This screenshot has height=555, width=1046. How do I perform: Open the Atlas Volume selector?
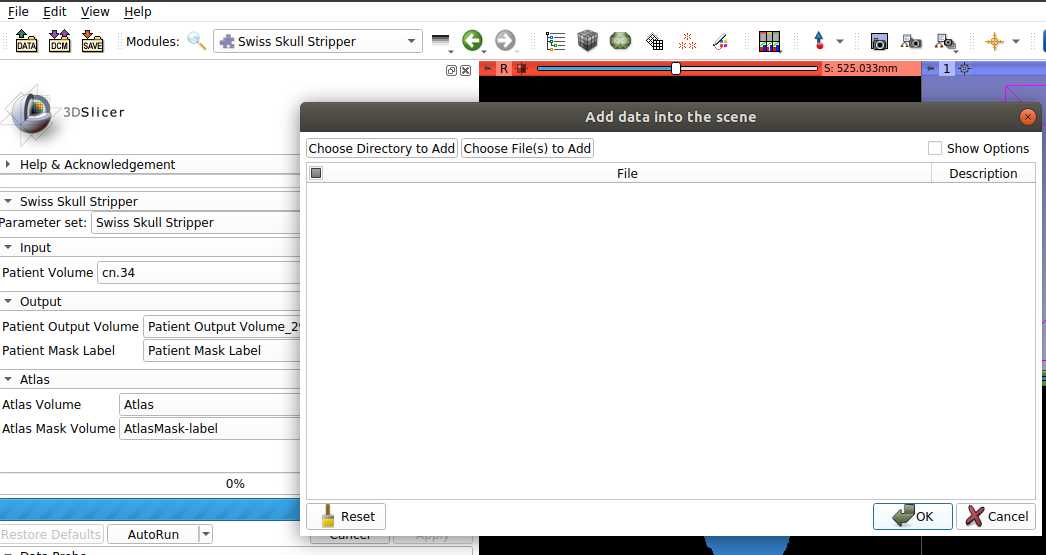tap(210, 404)
